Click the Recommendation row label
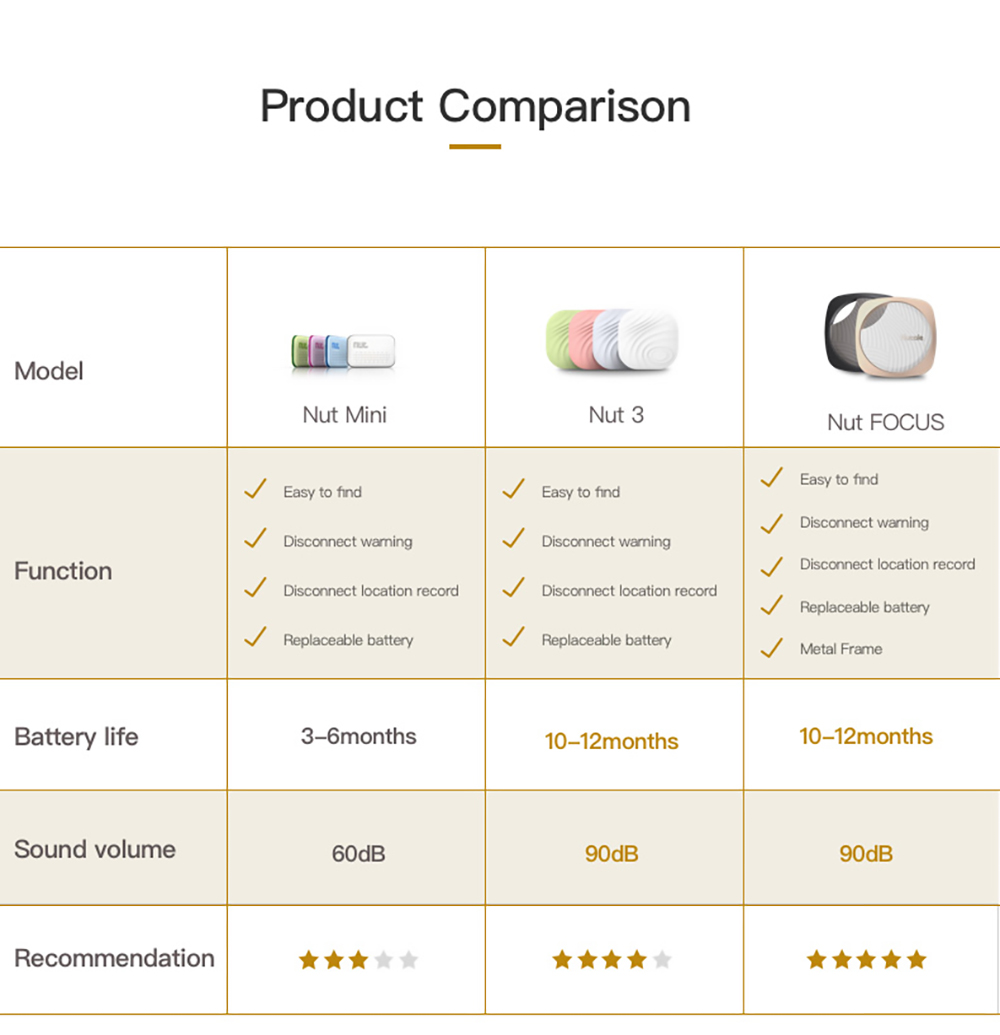 coord(114,958)
